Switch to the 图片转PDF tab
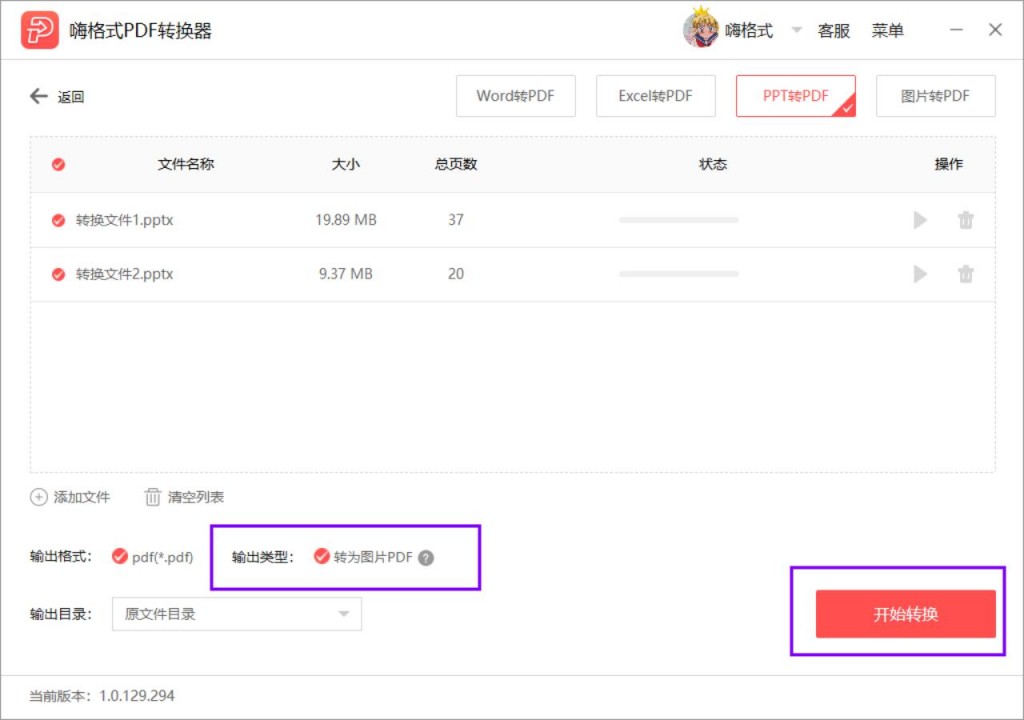Screen dimensions: 1024x720 pyautogui.click(x=935, y=96)
